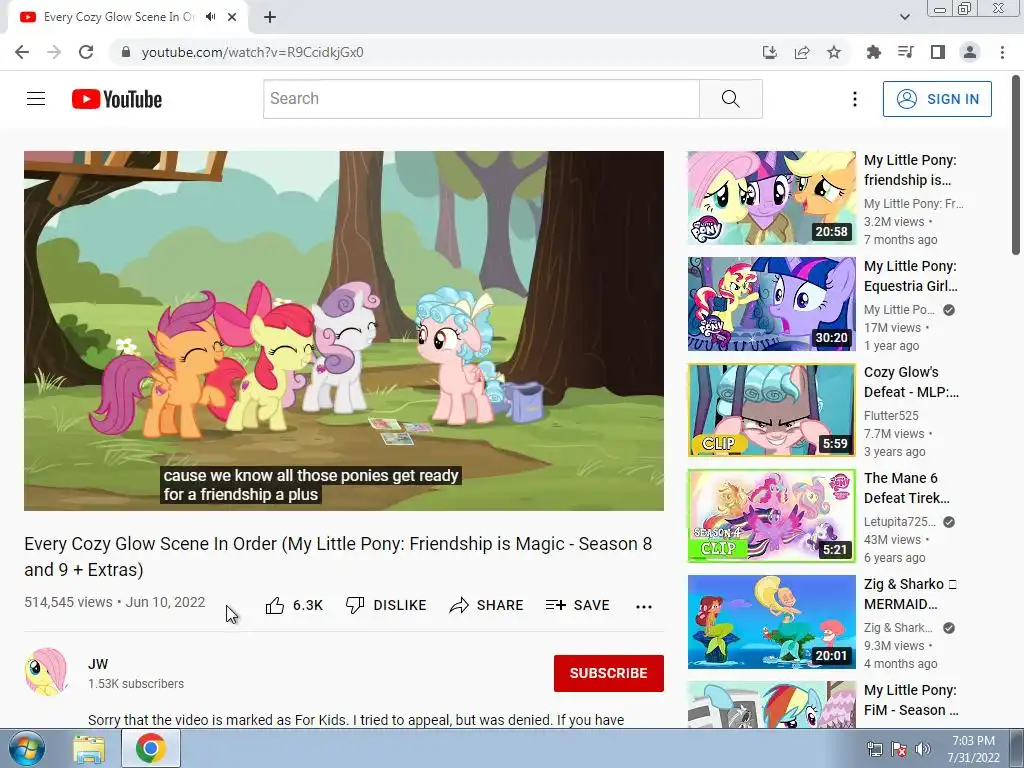The height and width of the screenshot is (768, 1024).
Task: Click install/download page icon in address bar
Action: [770, 52]
